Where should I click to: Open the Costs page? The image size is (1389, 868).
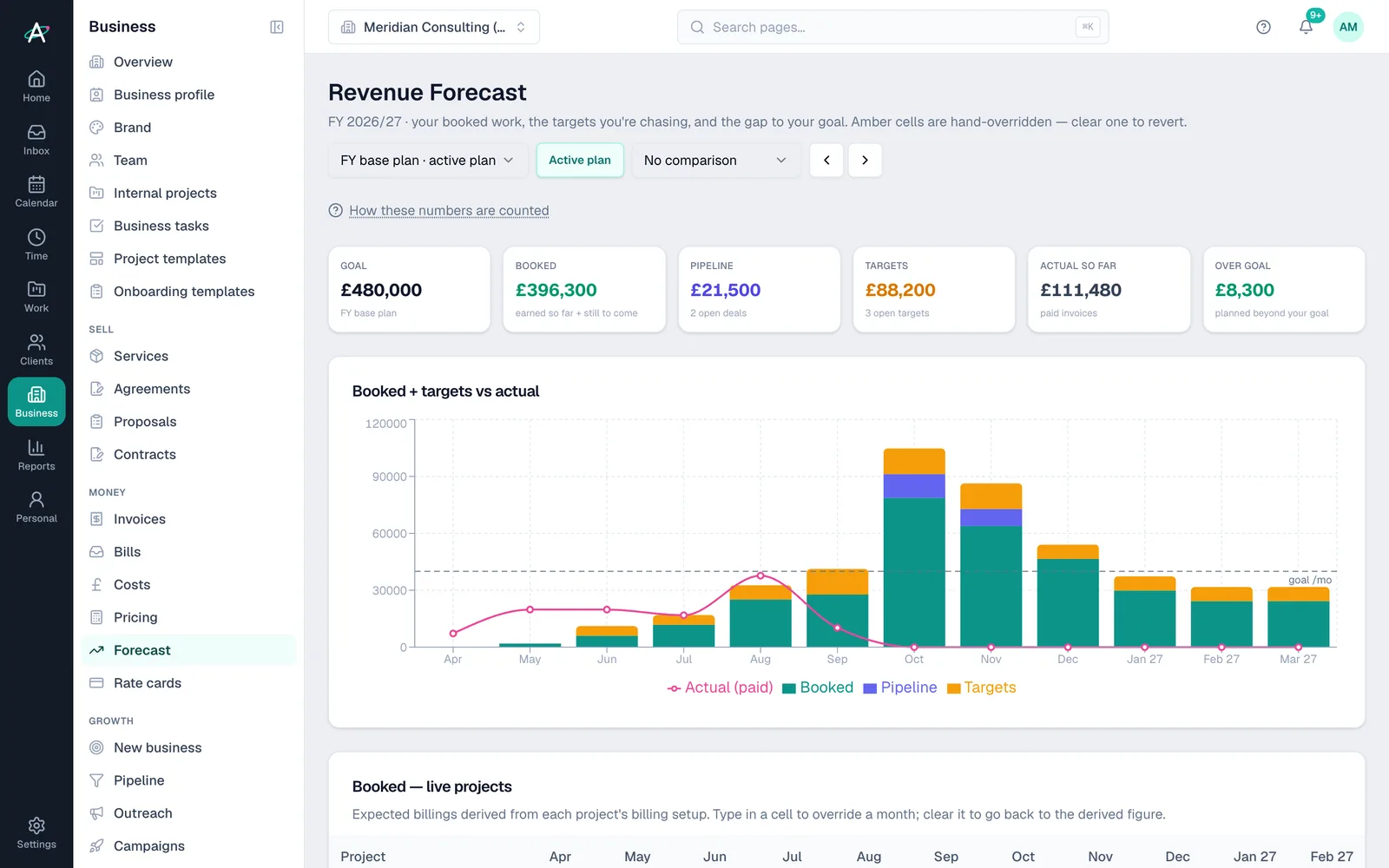tap(188, 585)
